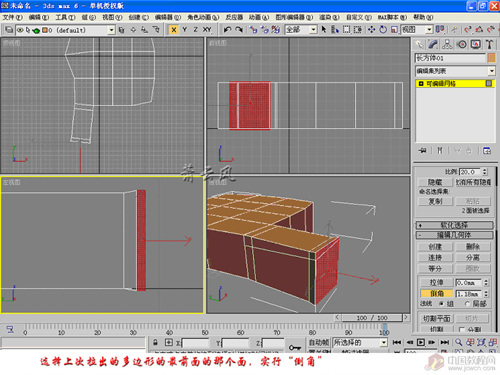Click the highlighted 倒角 (Bevel) button

[436, 294]
